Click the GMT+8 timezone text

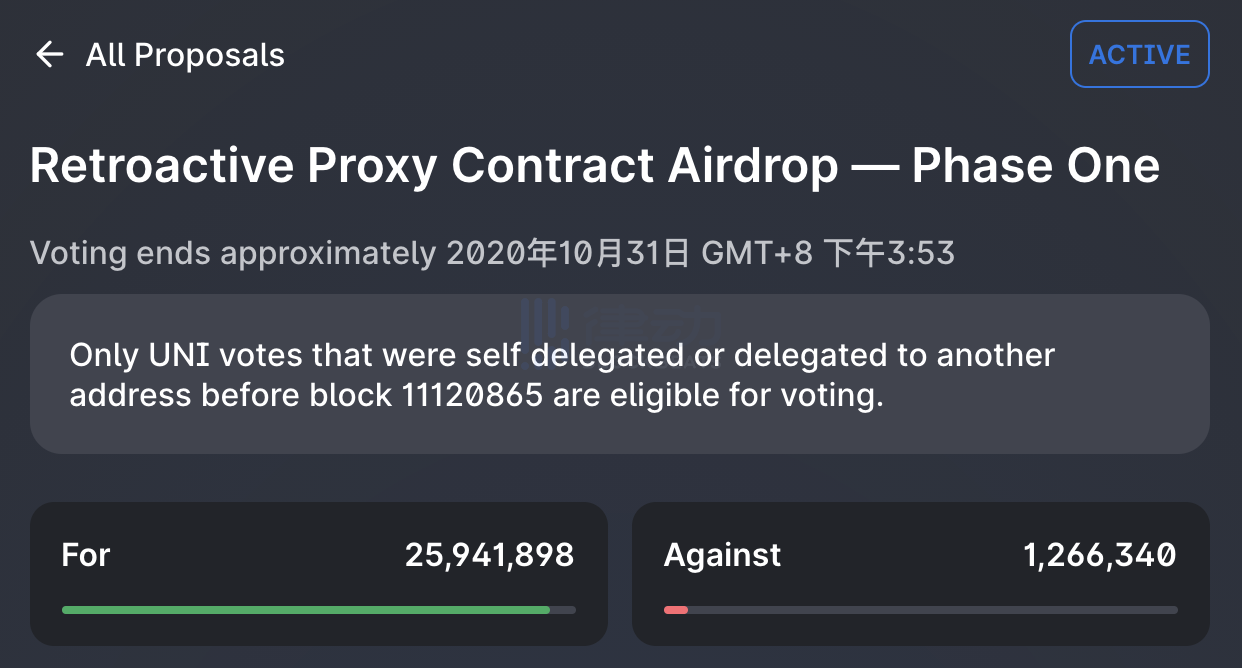pyautogui.click(x=757, y=253)
